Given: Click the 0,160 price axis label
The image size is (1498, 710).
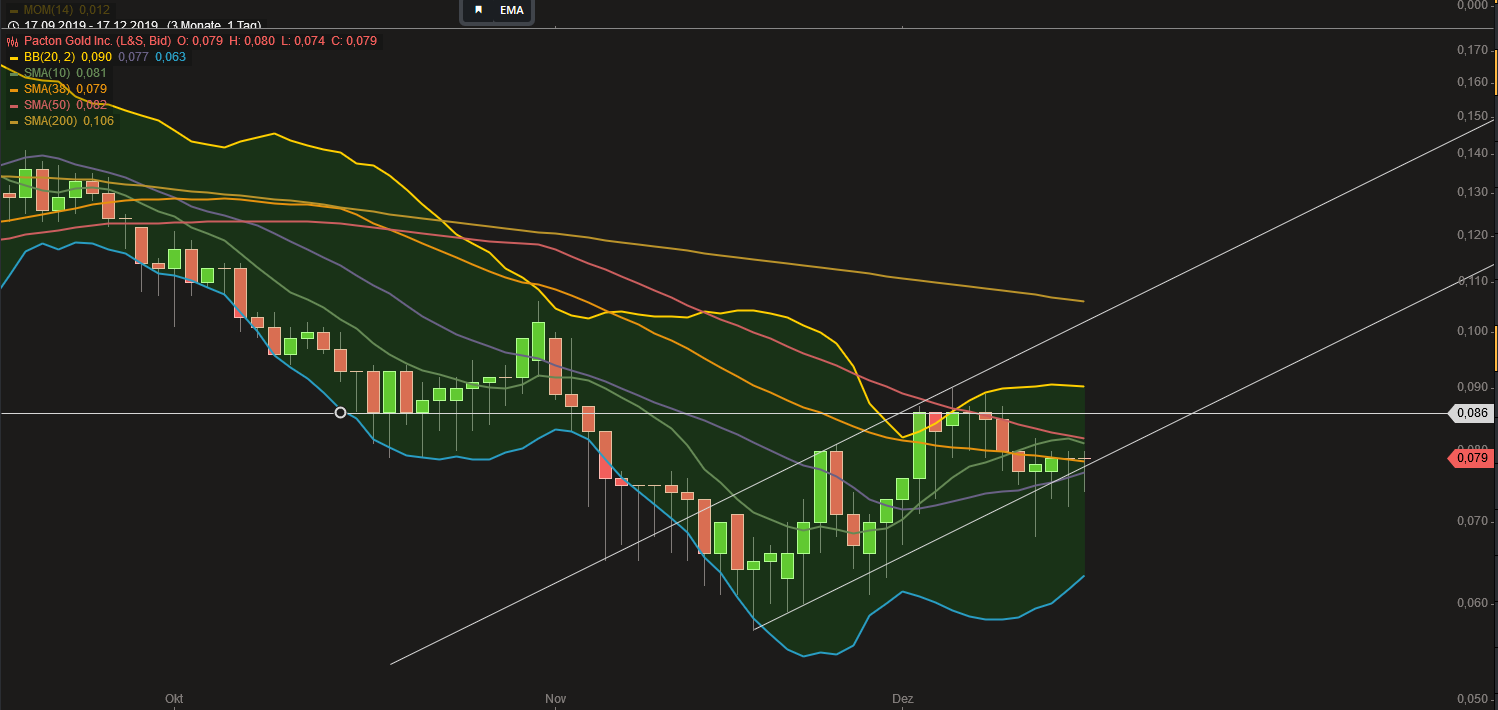Looking at the screenshot, I should click(1473, 82).
